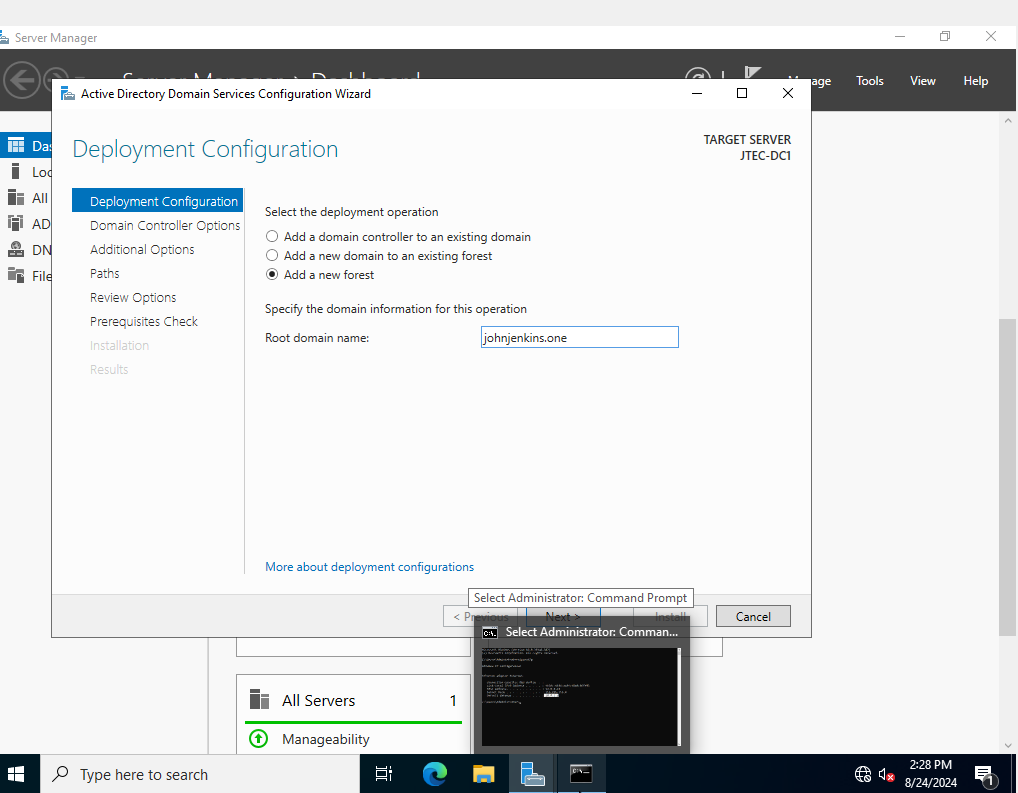
Task: Click Server Manager taskbar icon
Action: coord(532,774)
